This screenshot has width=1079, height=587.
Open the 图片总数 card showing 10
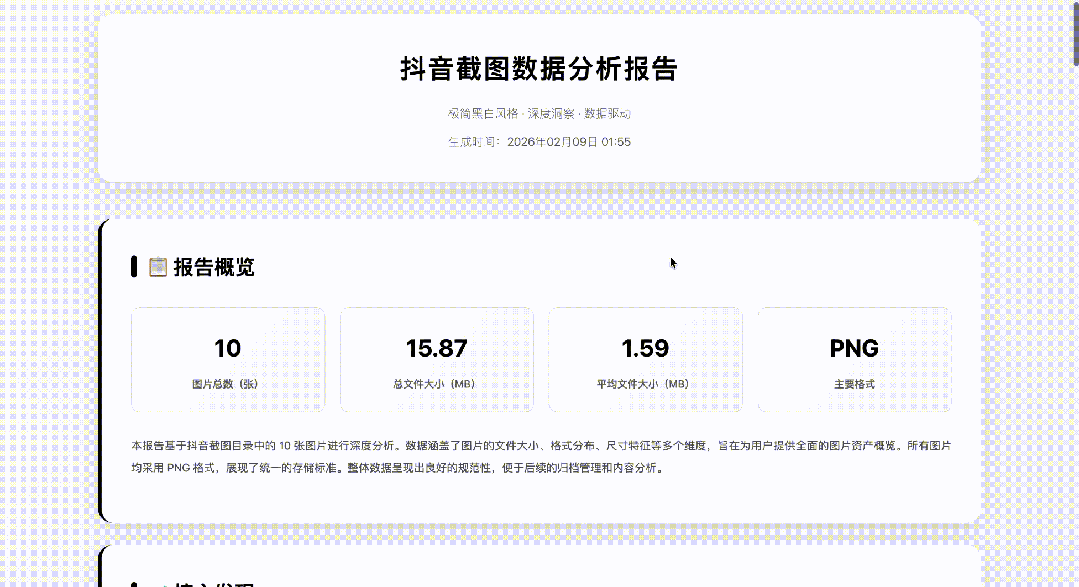(x=228, y=360)
